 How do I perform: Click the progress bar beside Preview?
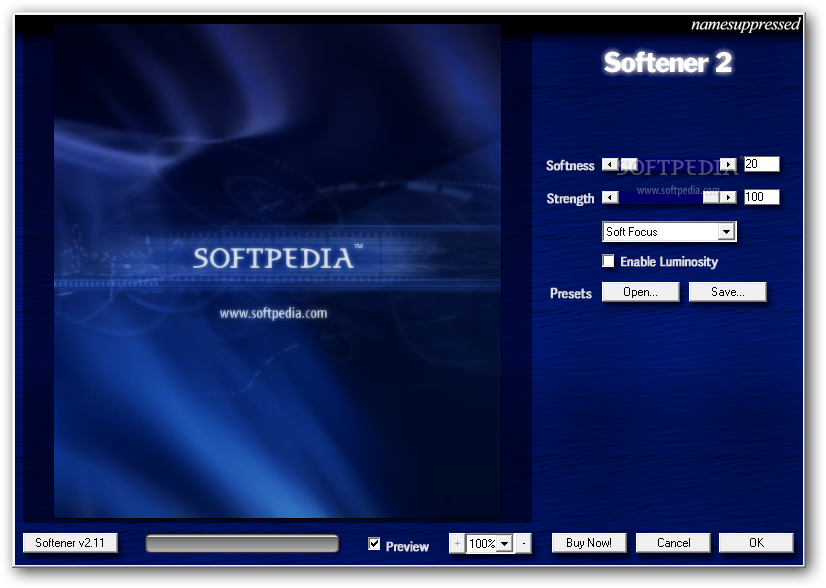point(242,543)
